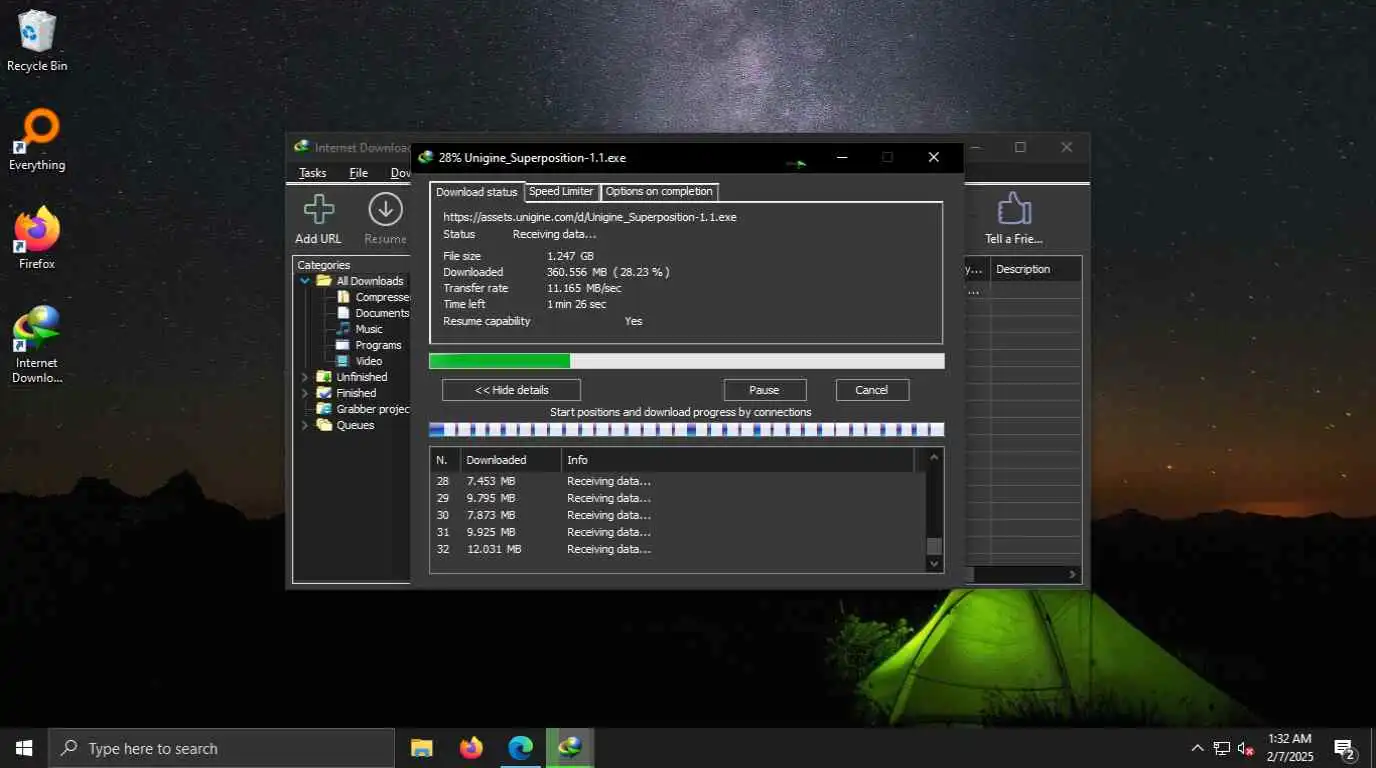1376x768 pixels.
Task: Click the connections progress segment bar
Action: tap(686, 430)
